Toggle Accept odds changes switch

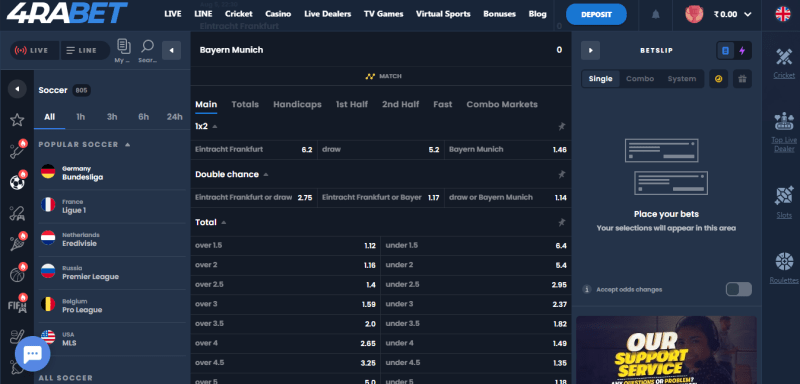pyautogui.click(x=739, y=289)
